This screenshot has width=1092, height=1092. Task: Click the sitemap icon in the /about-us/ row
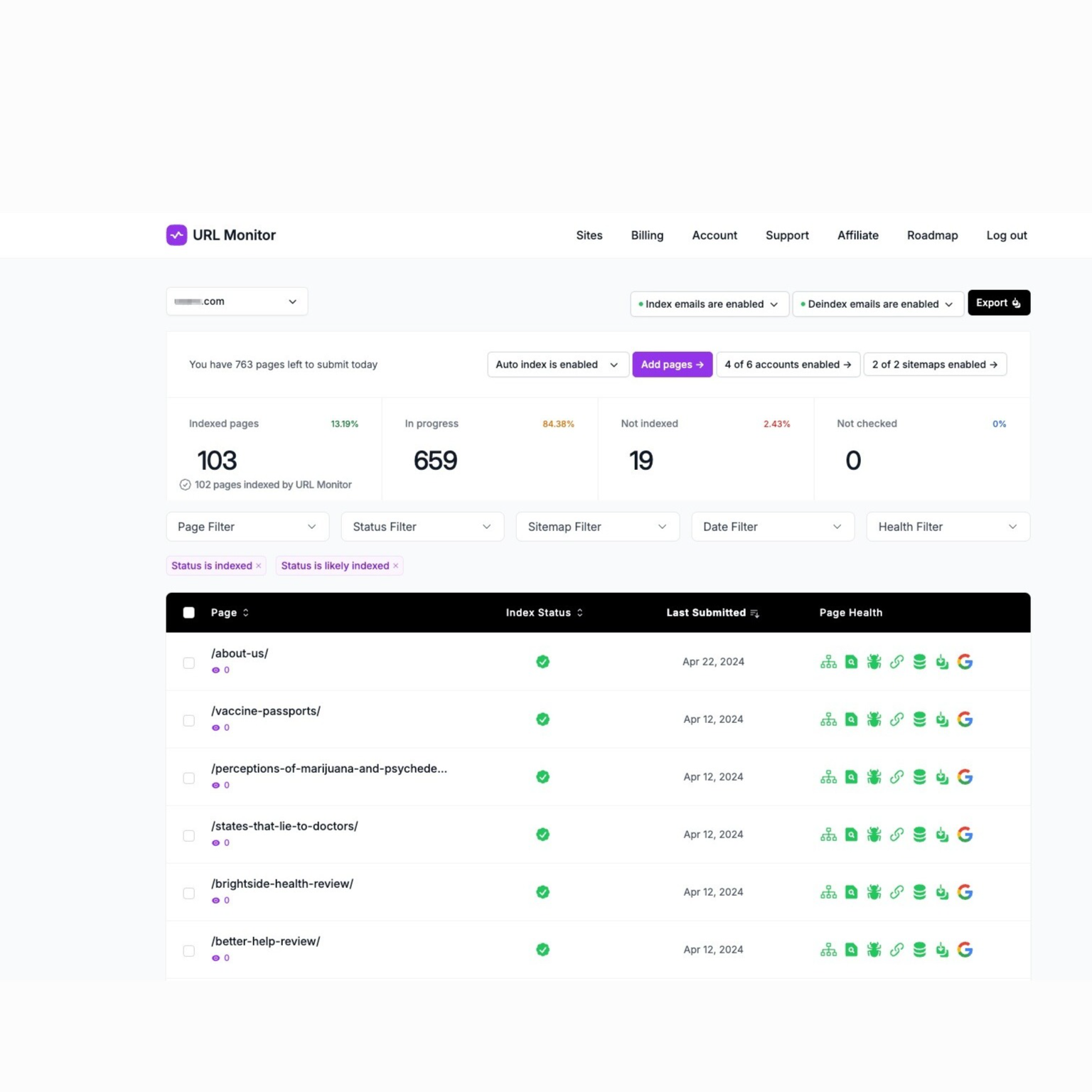coord(828,662)
